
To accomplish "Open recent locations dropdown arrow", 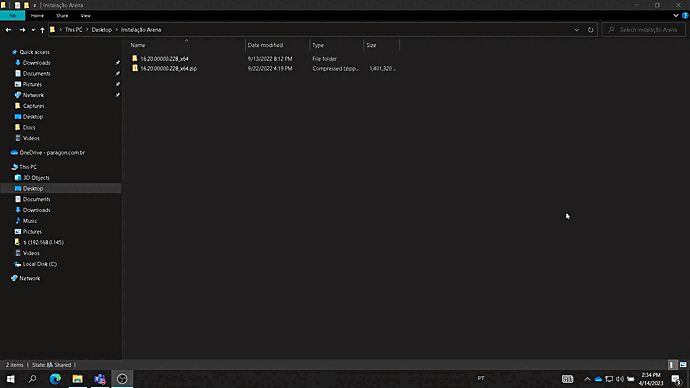I will pyautogui.click(x=33, y=30).
